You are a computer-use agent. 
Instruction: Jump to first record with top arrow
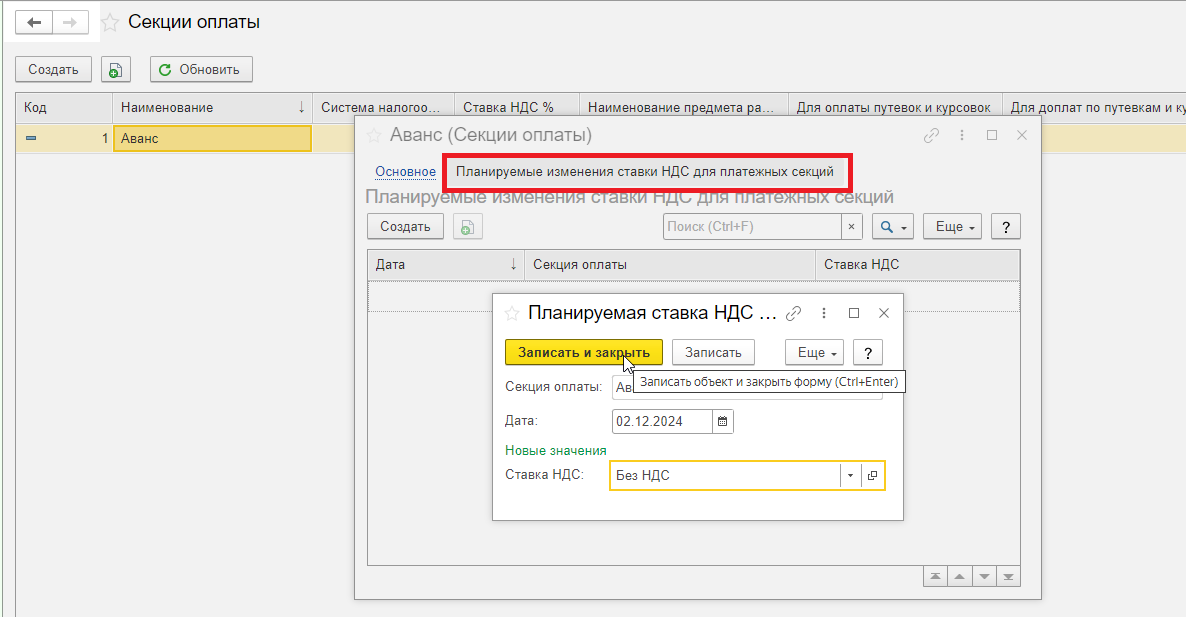[936, 577]
